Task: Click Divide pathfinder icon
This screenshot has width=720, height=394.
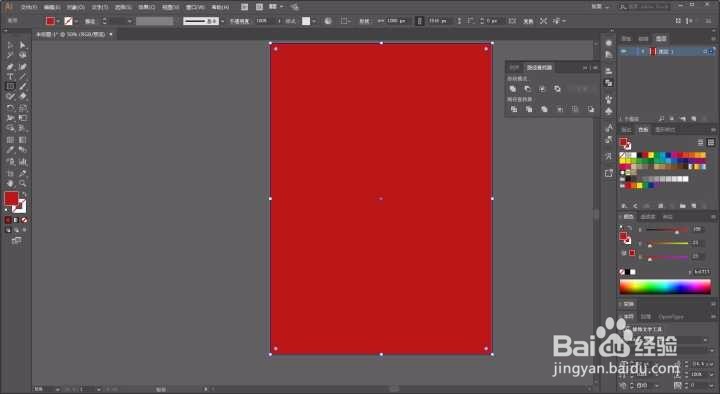Action: click(x=514, y=109)
